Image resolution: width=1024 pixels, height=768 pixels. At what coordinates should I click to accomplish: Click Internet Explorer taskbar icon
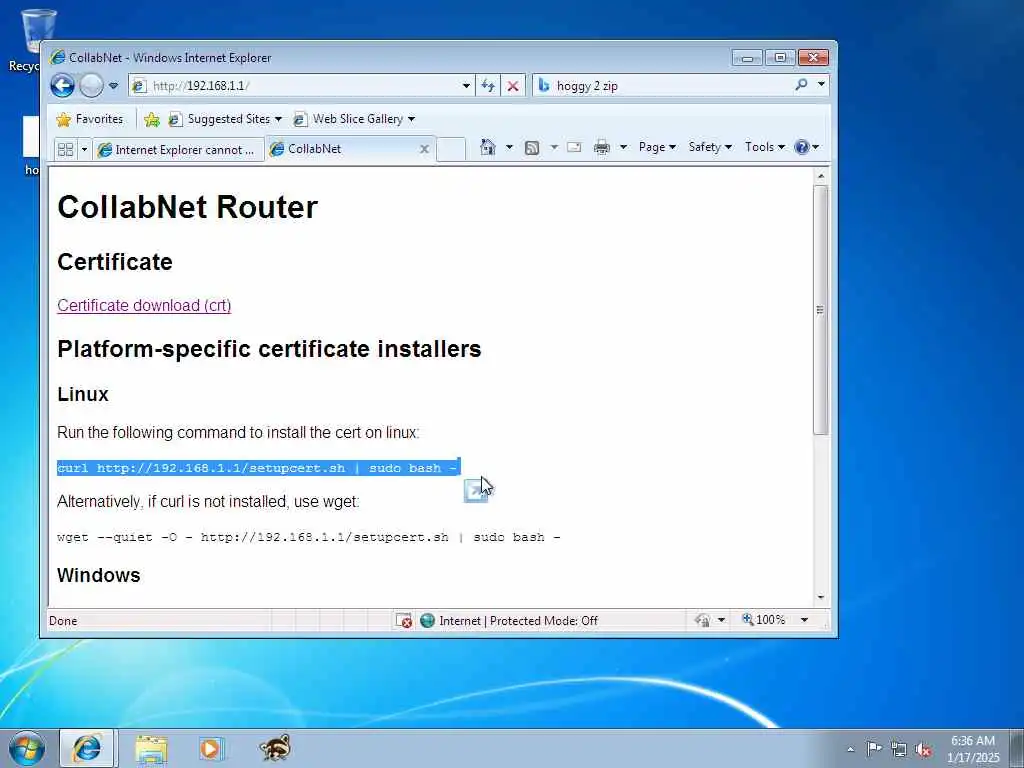(87, 748)
